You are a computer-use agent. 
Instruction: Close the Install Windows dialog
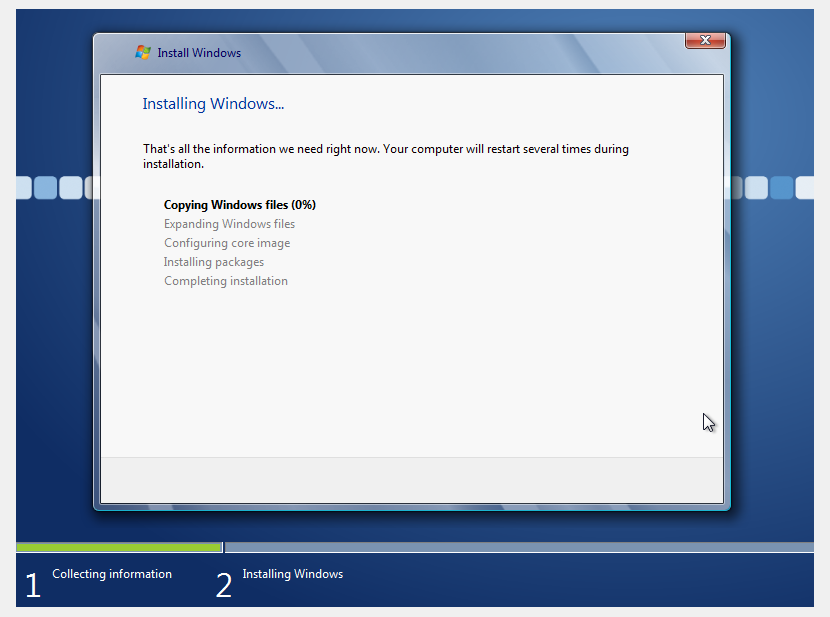pos(705,40)
